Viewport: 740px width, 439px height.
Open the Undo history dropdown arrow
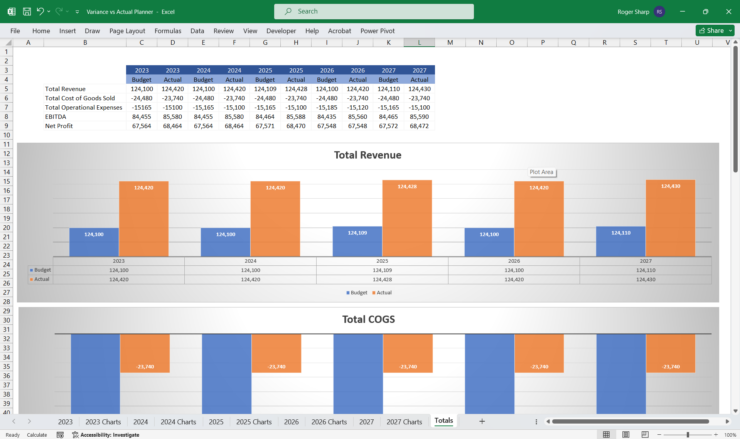(x=49, y=11)
